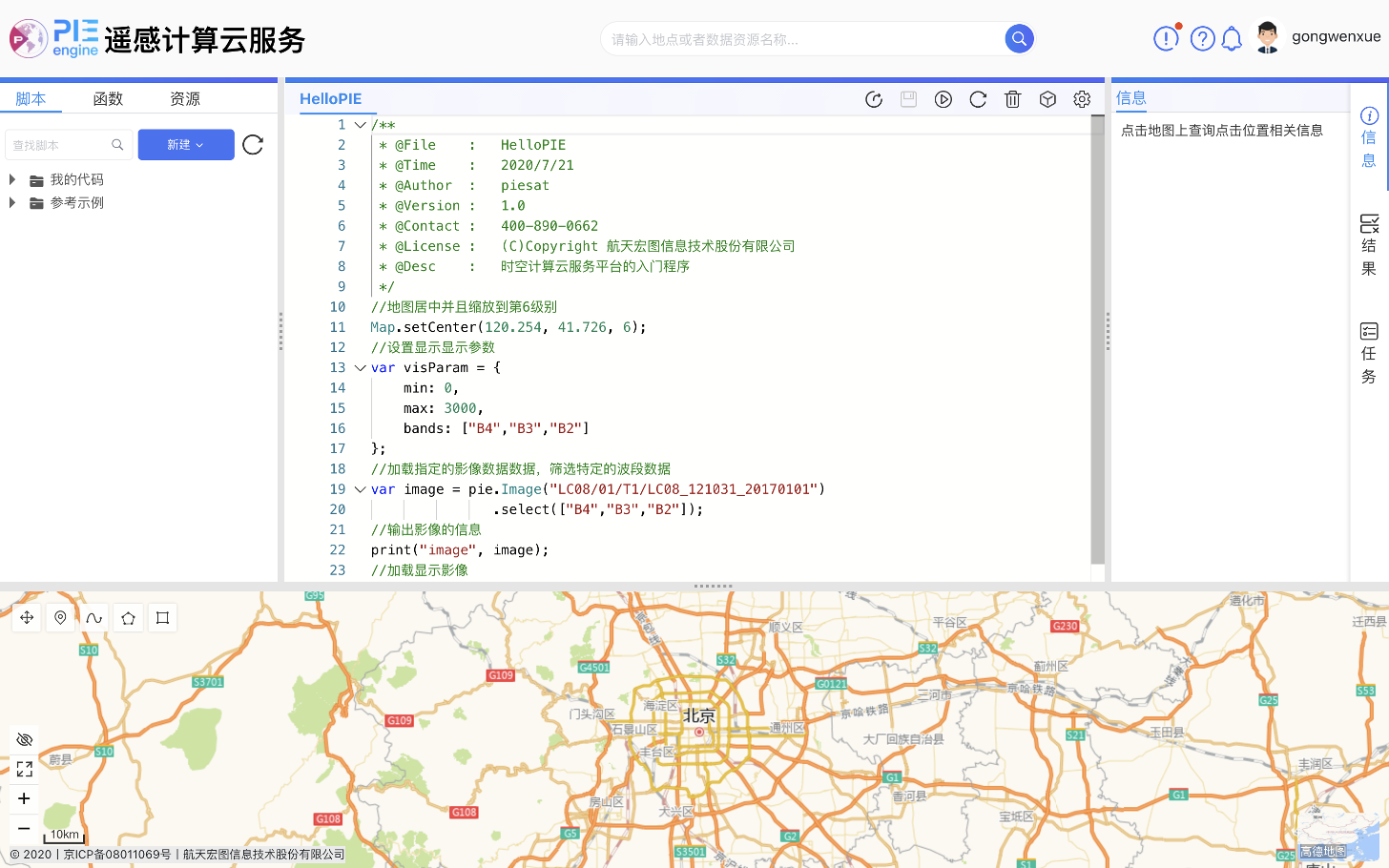Select the pan move map tool
Screen dimensions: 1389x868
point(27,618)
